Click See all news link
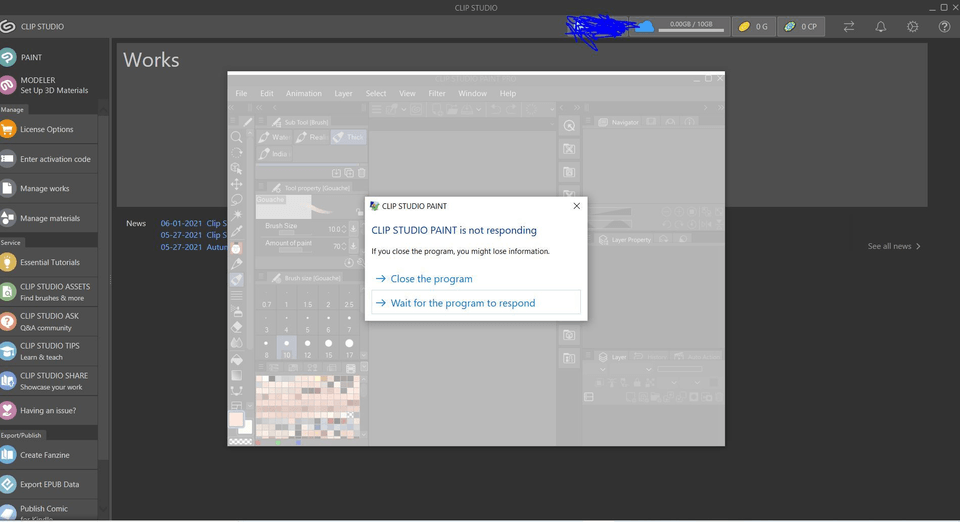 (x=894, y=246)
